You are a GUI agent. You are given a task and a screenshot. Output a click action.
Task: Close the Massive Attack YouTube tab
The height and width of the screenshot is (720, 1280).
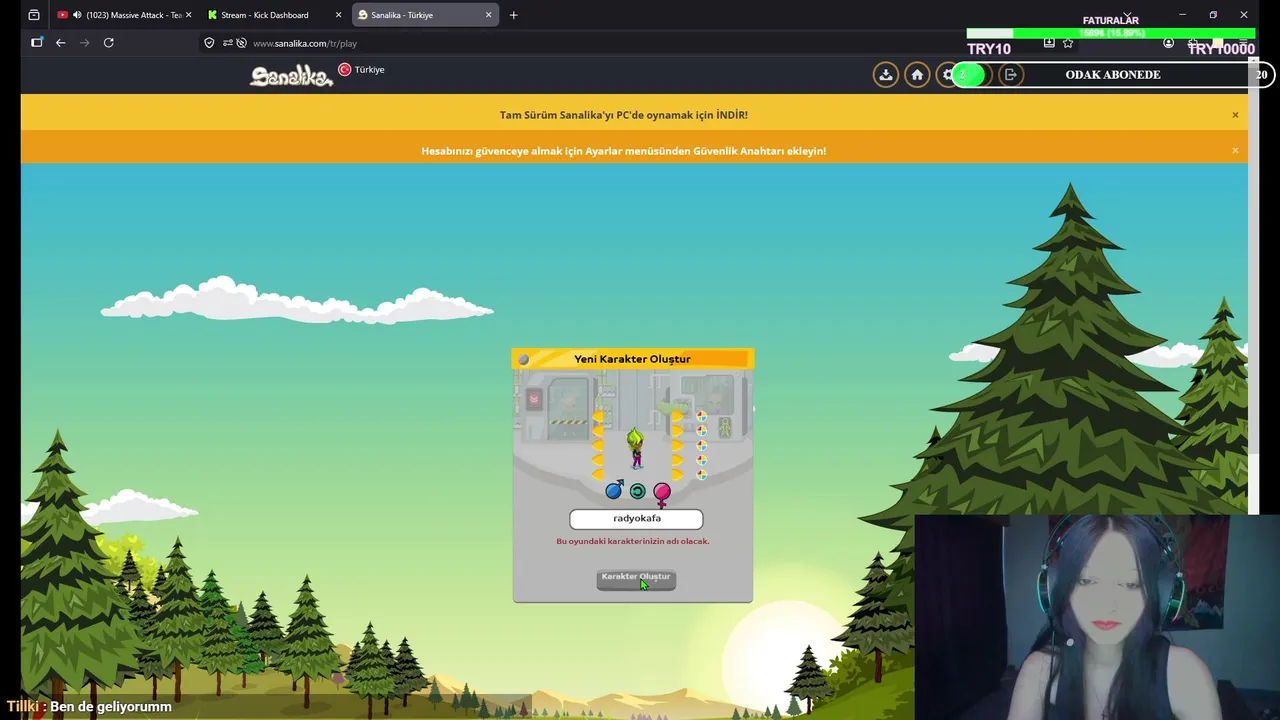[188, 15]
